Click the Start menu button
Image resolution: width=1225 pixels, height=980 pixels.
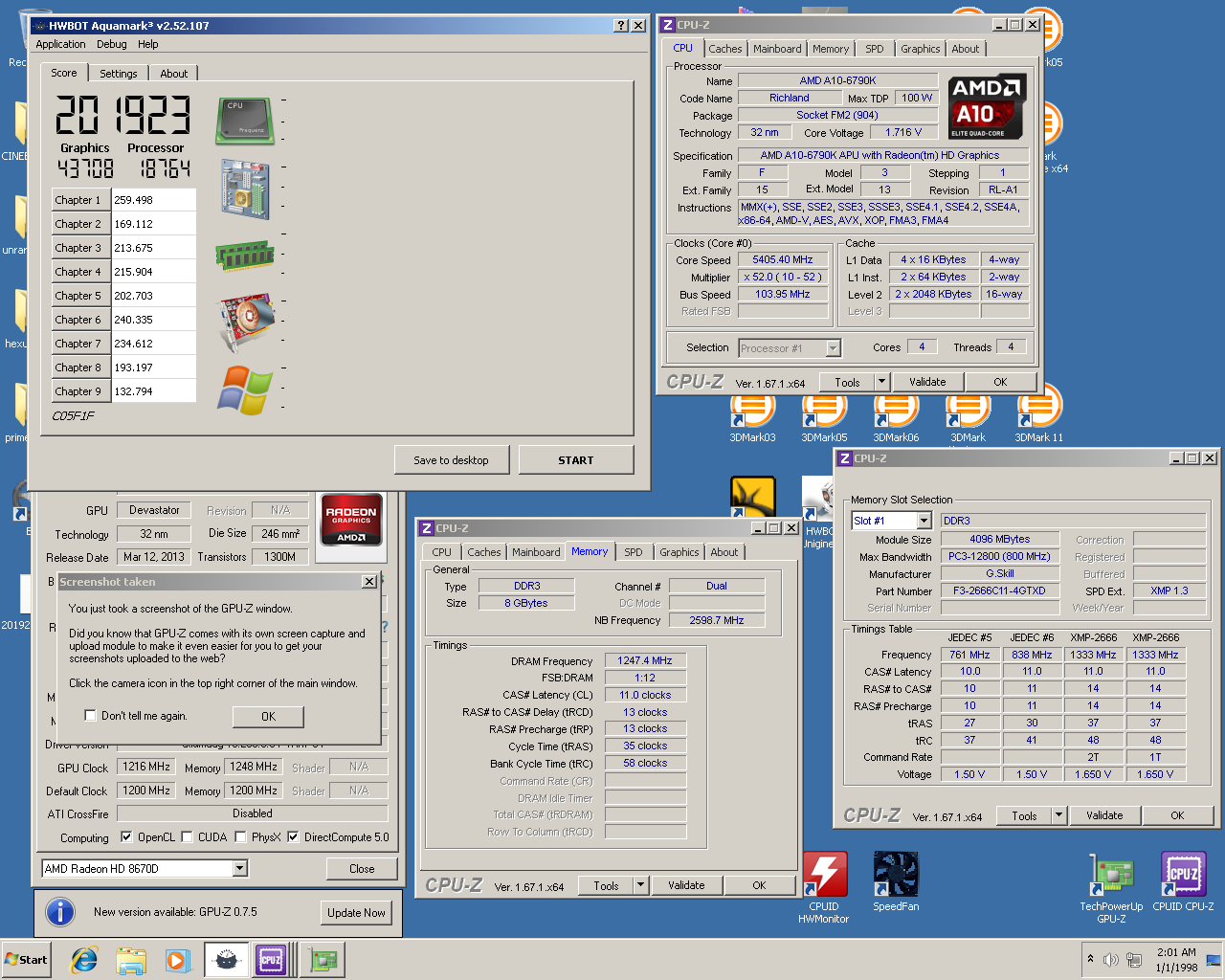tap(27, 960)
